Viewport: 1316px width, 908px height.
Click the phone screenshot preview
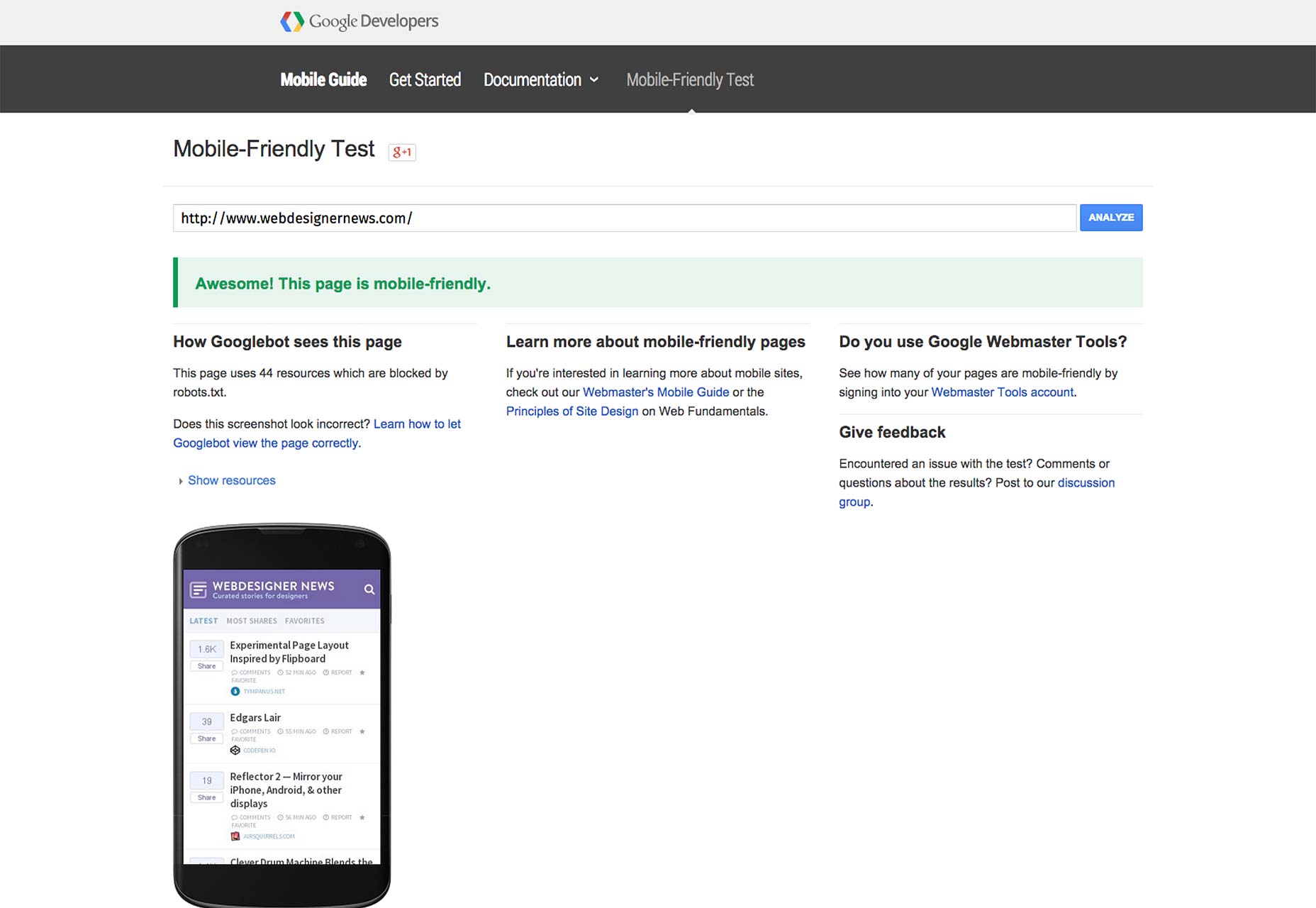[282, 716]
